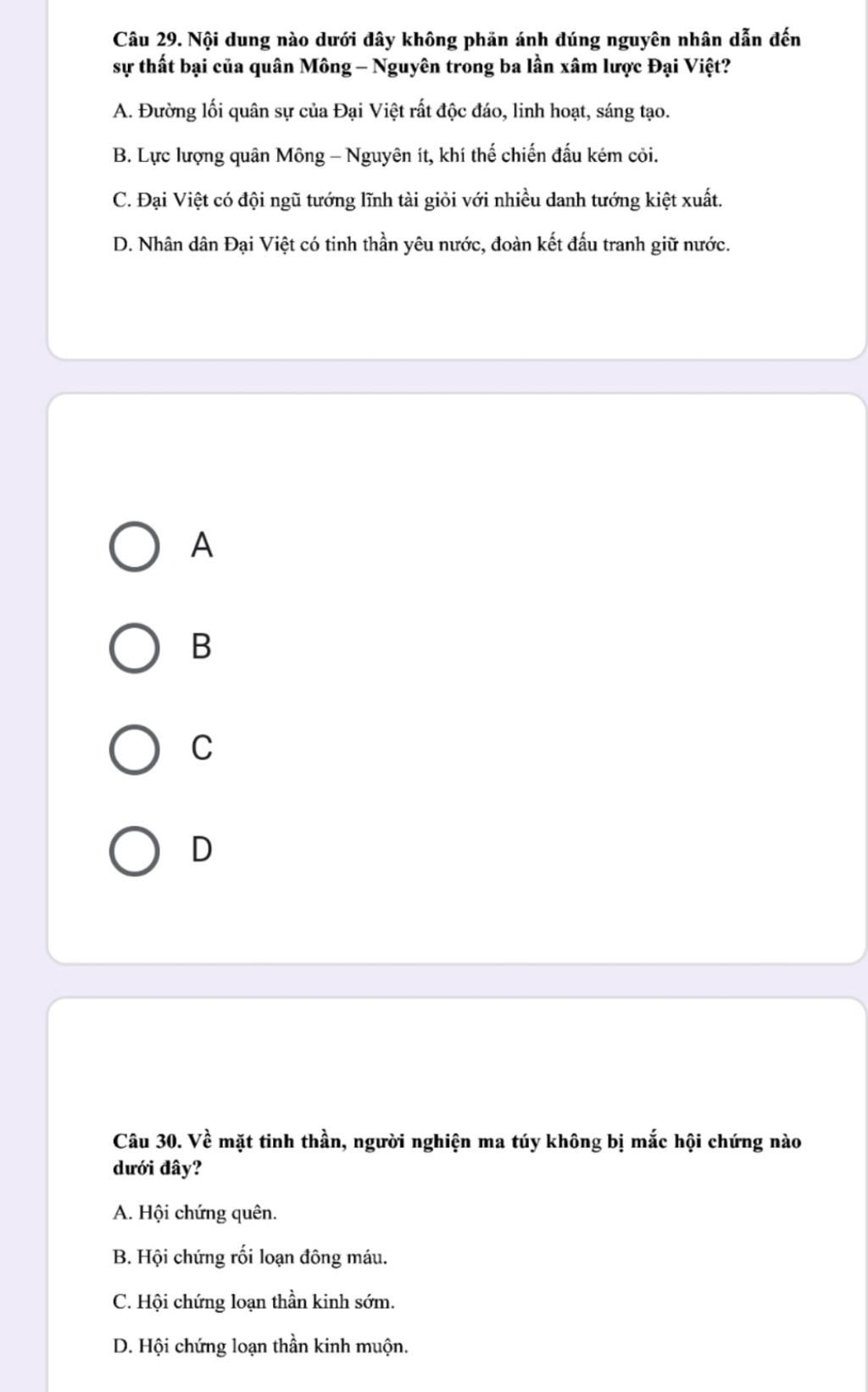
Task: Click the line 'Nhân dân Đại Việt có tinh thần'
Action: (421, 245)
